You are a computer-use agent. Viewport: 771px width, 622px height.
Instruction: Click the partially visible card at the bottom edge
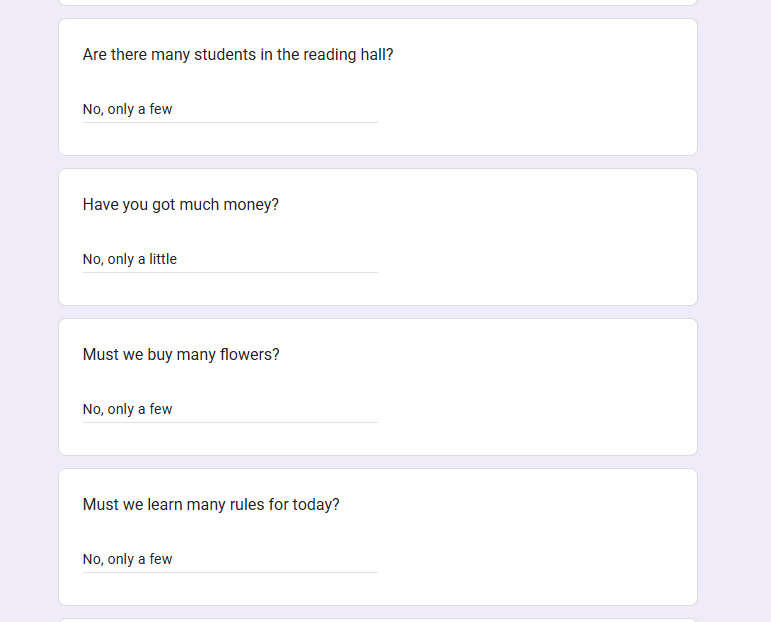tap(378, 620)
